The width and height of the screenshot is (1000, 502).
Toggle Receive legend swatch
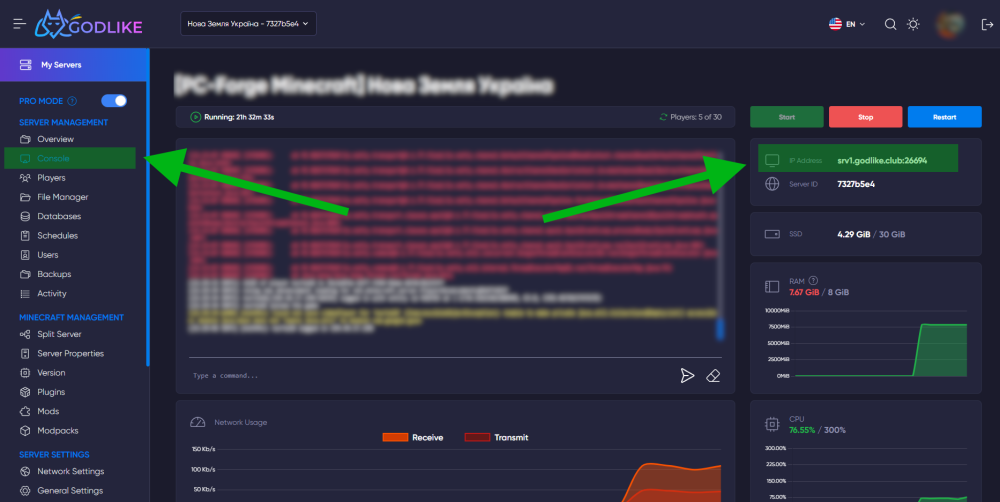tap(395, 438)
